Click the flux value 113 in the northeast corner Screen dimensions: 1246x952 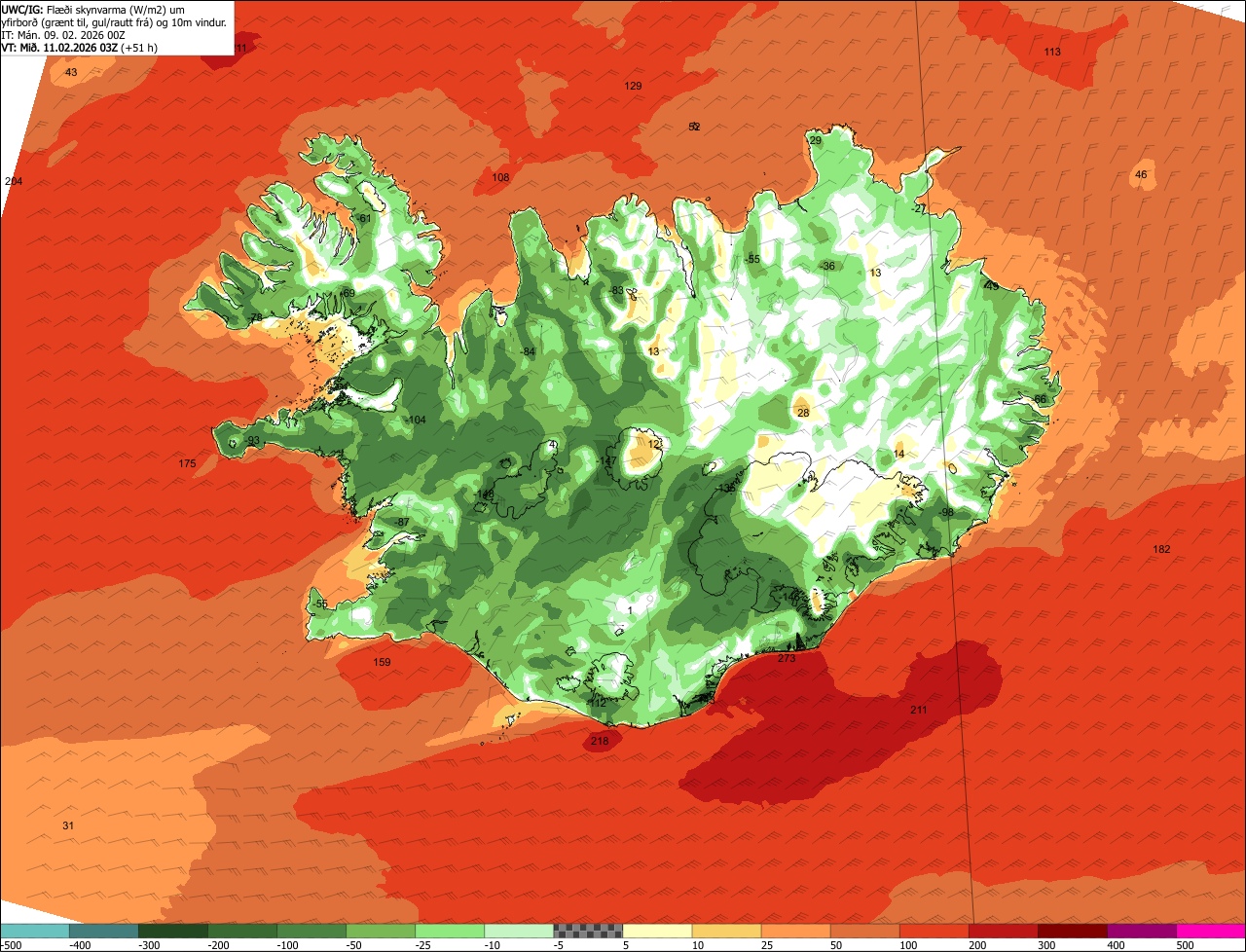1052,51
